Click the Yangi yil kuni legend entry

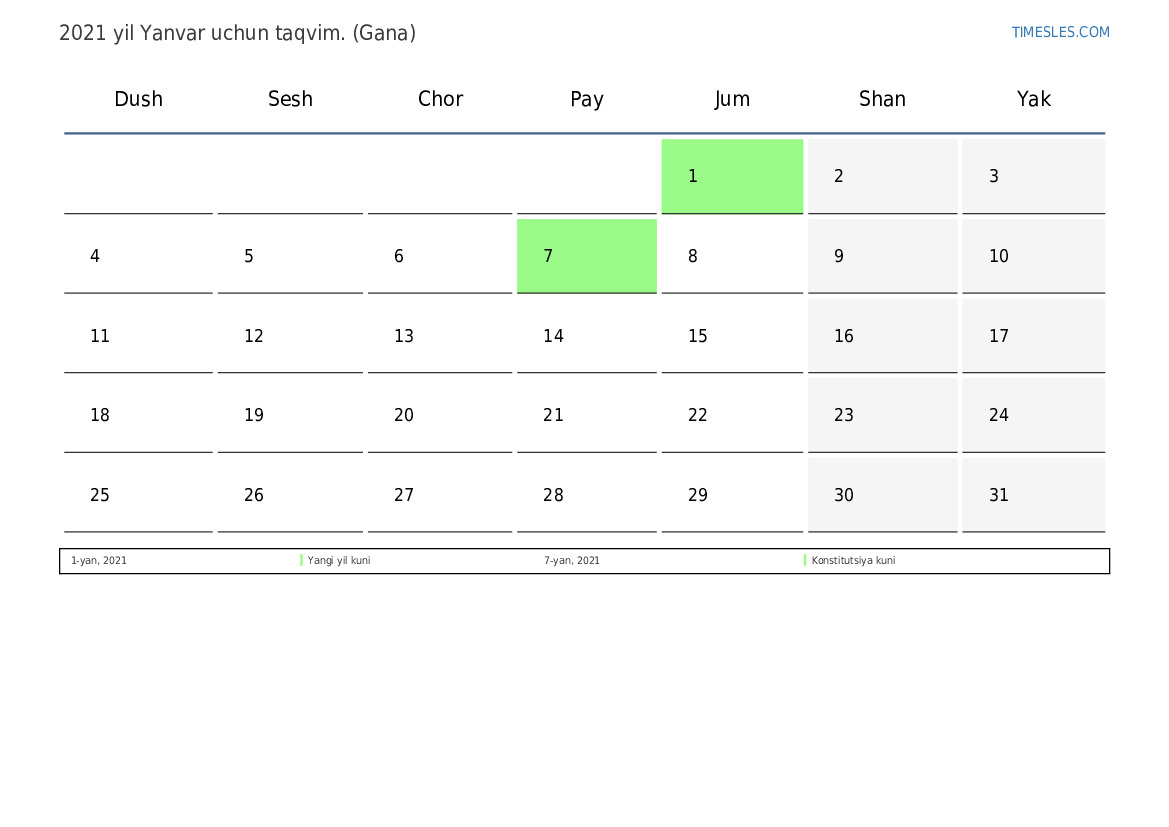pos(338,560)
